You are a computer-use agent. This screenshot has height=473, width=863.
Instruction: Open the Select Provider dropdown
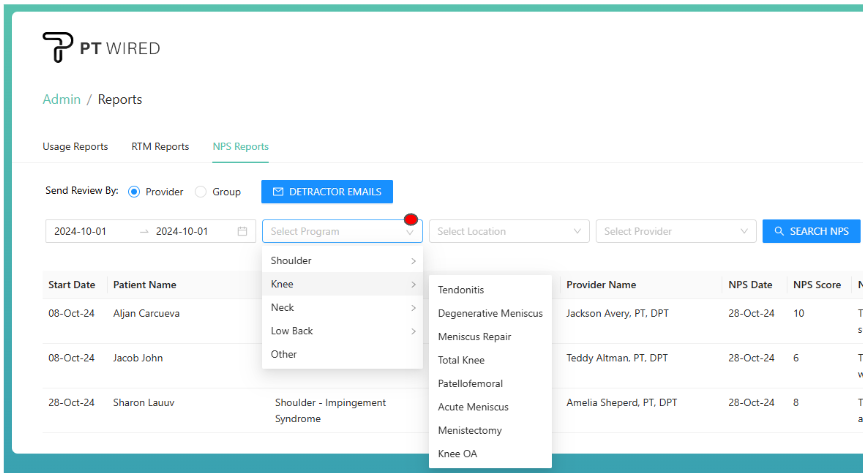tap(675, 231)
